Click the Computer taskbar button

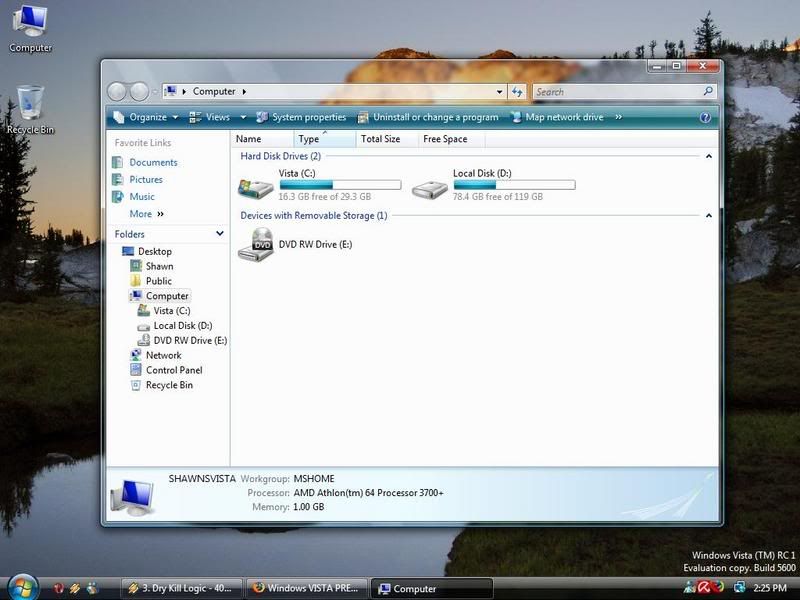tap(432, 589)
